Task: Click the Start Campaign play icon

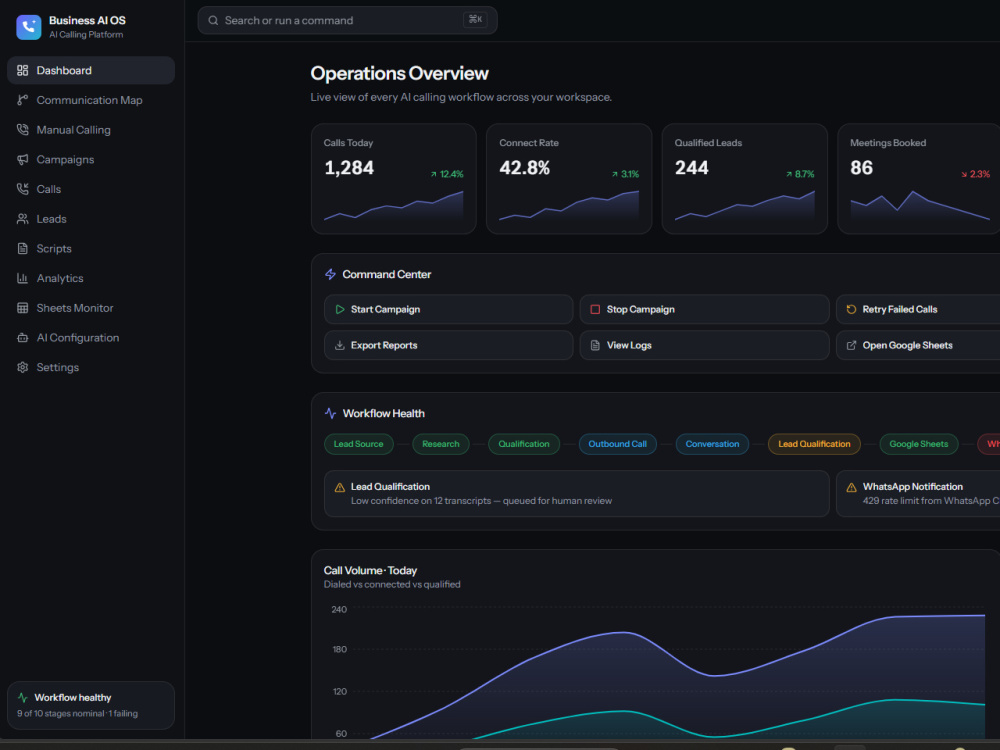Action: [339, 309]
